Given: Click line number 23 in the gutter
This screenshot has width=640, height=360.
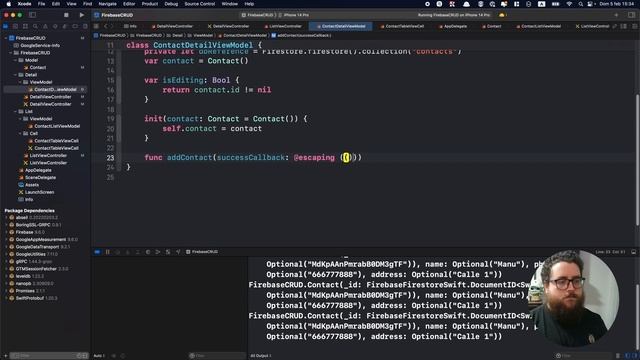Looking at the screenshot, I should (x=110, y=158).
